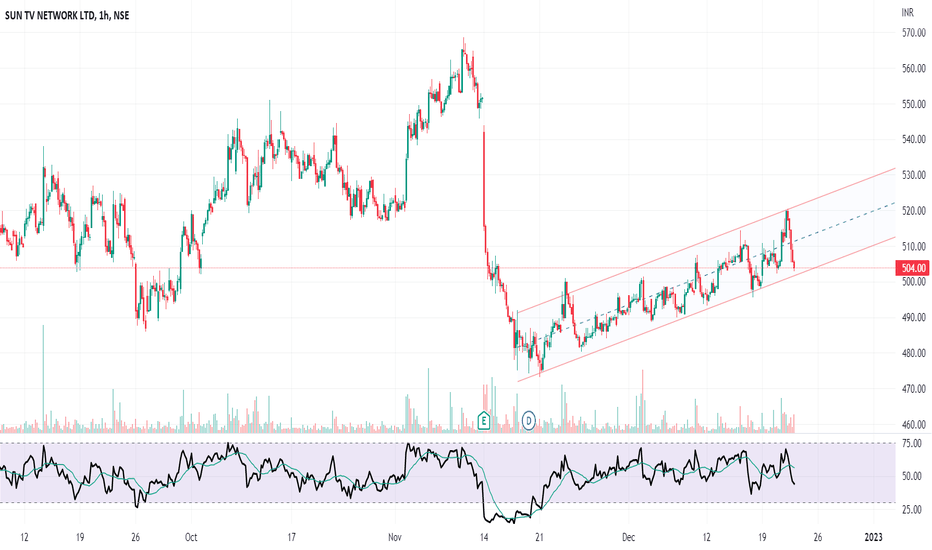Click the RSI 75.00 level label
The image size is (932, 550).
912,444
